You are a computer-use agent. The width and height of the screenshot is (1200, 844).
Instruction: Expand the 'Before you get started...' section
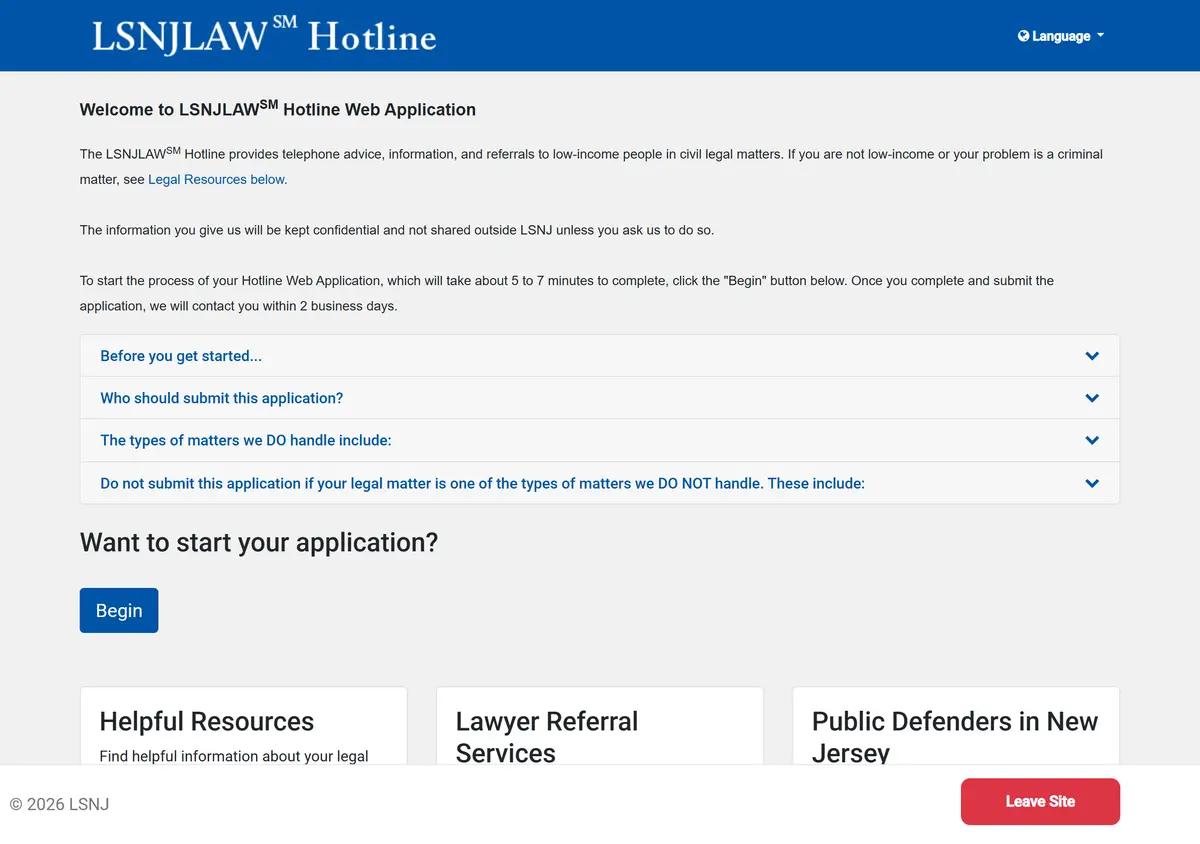pos(599,356)
